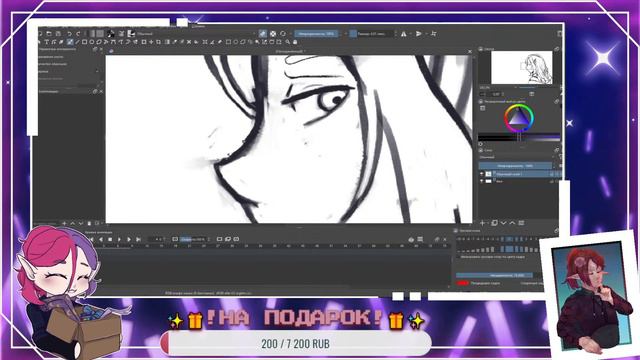Open the foreground/background color selector
Viewport: 640px width, 360px height.
coord(110,33)
